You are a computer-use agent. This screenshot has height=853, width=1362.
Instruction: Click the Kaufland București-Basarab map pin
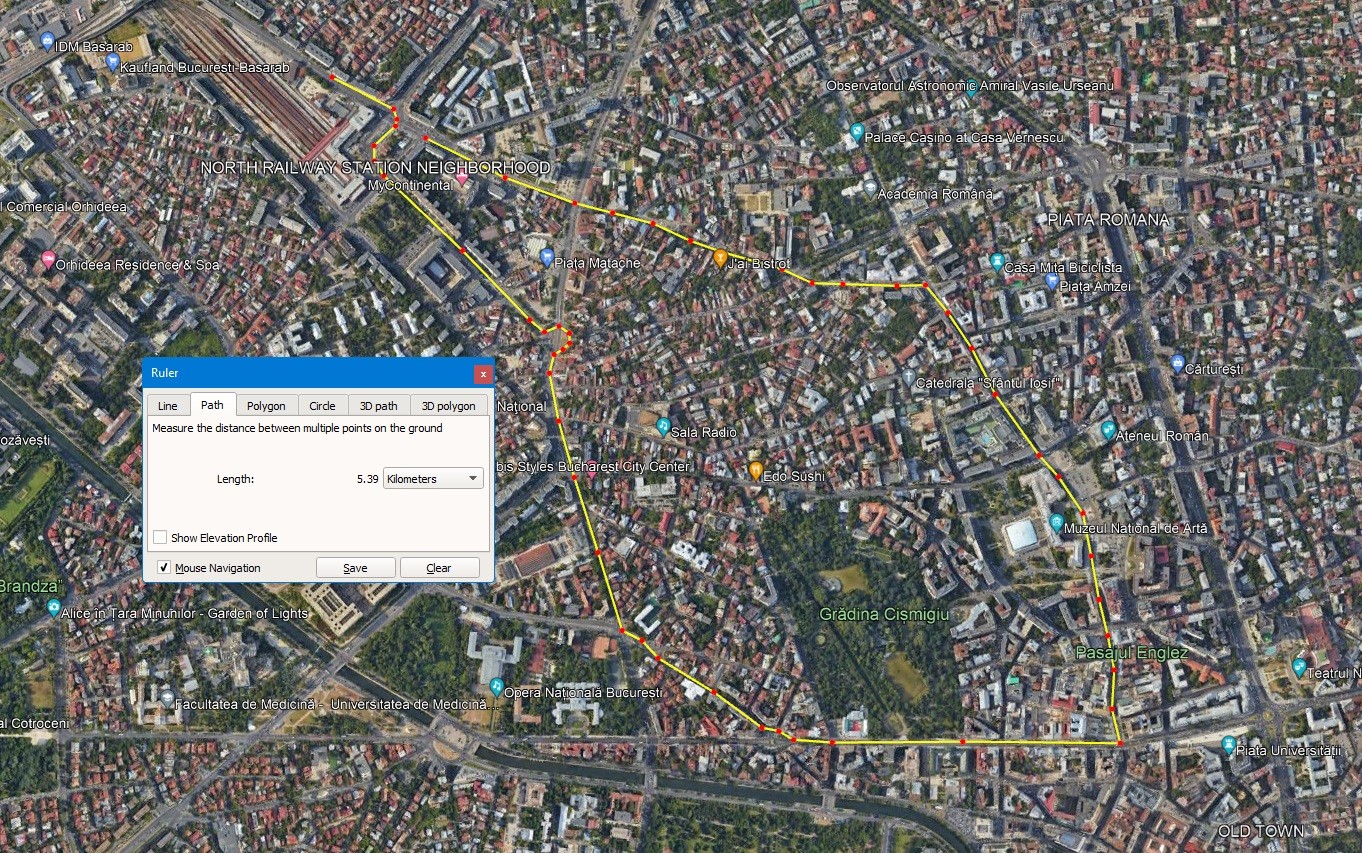click(112, 63)
